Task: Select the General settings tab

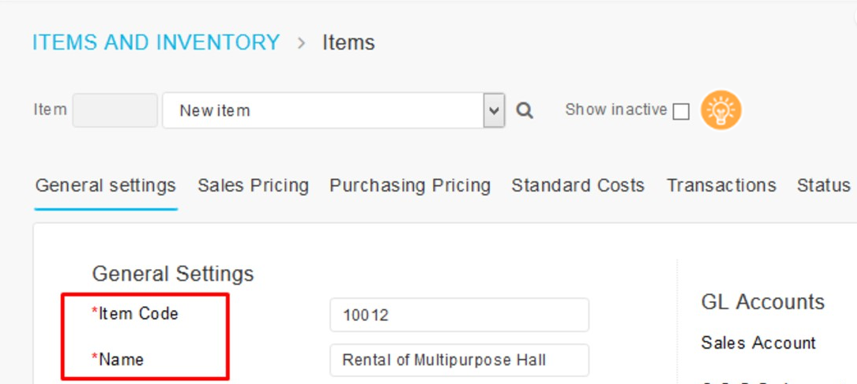Action: click(105, 186)
